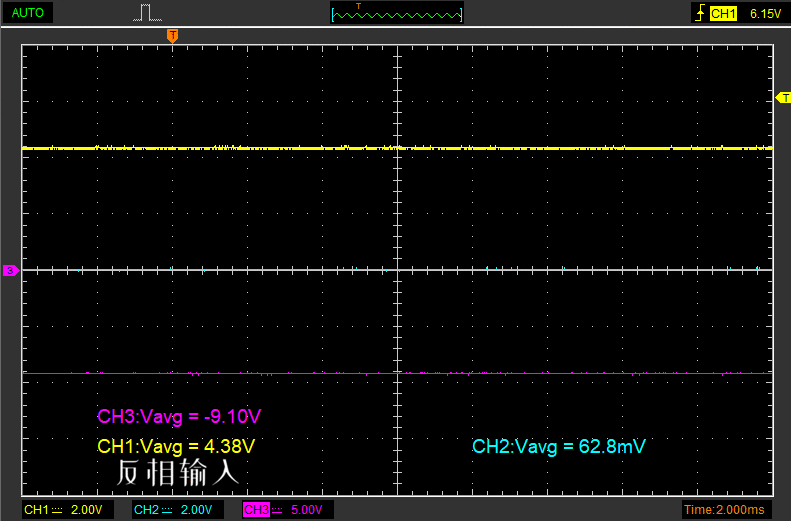Click the CH1 trigger source badge
This screenshot has height=521, width=791.
[722, 13]
